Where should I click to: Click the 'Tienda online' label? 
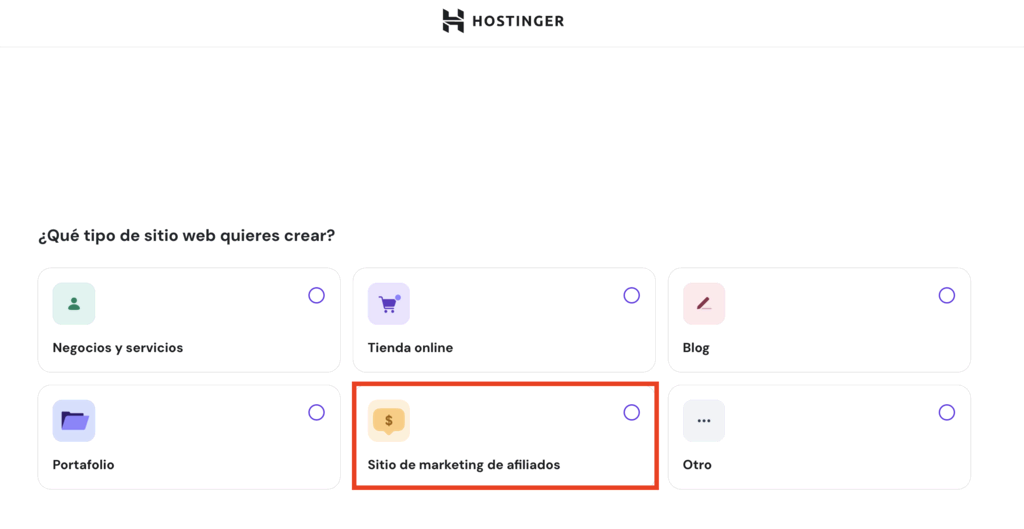click(410, 347)
